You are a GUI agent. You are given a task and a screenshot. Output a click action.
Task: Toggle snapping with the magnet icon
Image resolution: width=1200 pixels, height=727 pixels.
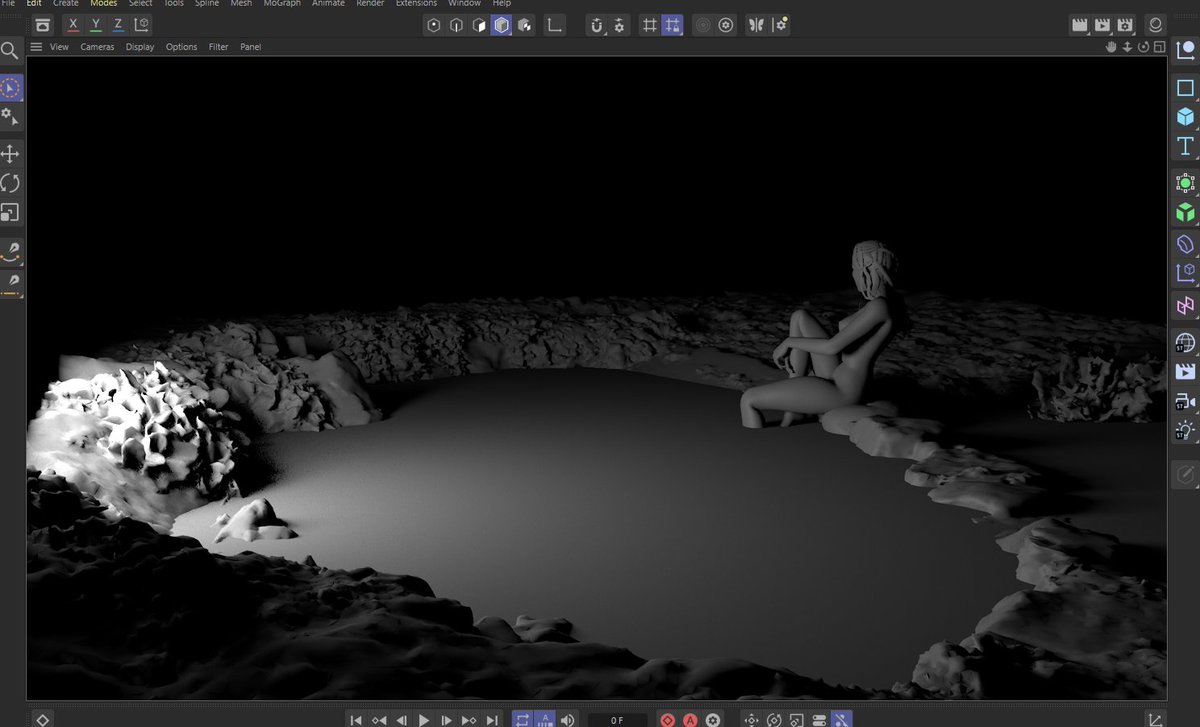[597, 25]
